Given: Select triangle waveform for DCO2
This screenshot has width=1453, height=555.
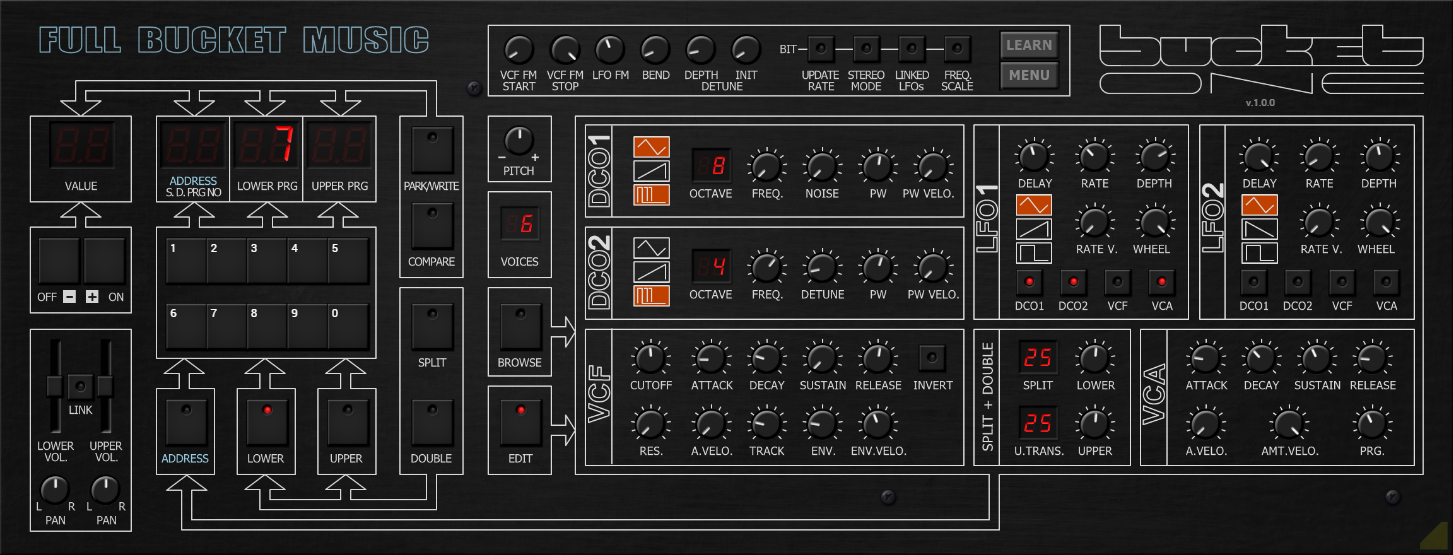Looking at the screenshot, I should (x=651, y=248).
